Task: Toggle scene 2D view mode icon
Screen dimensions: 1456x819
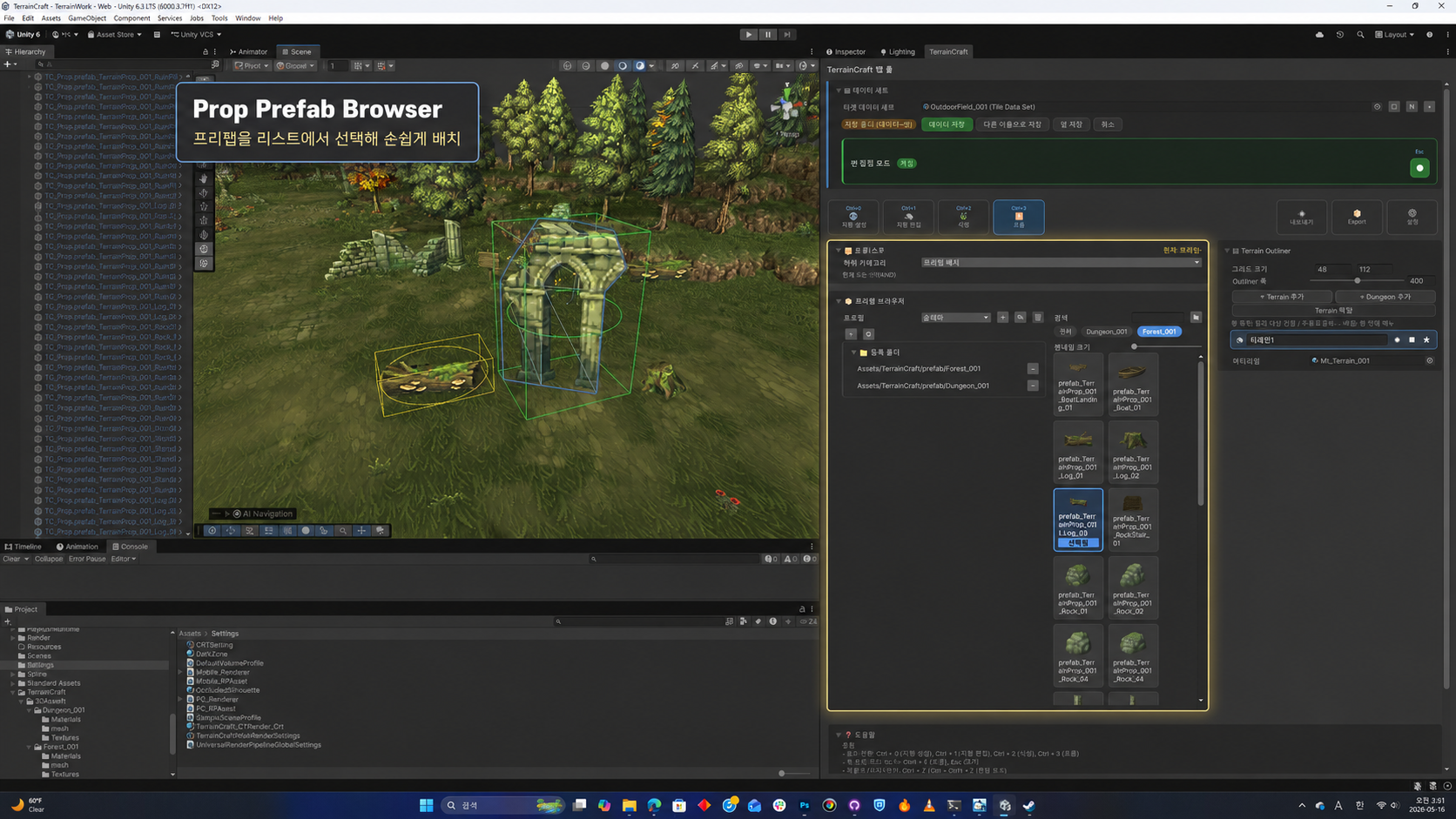Action: coord(675,66)
